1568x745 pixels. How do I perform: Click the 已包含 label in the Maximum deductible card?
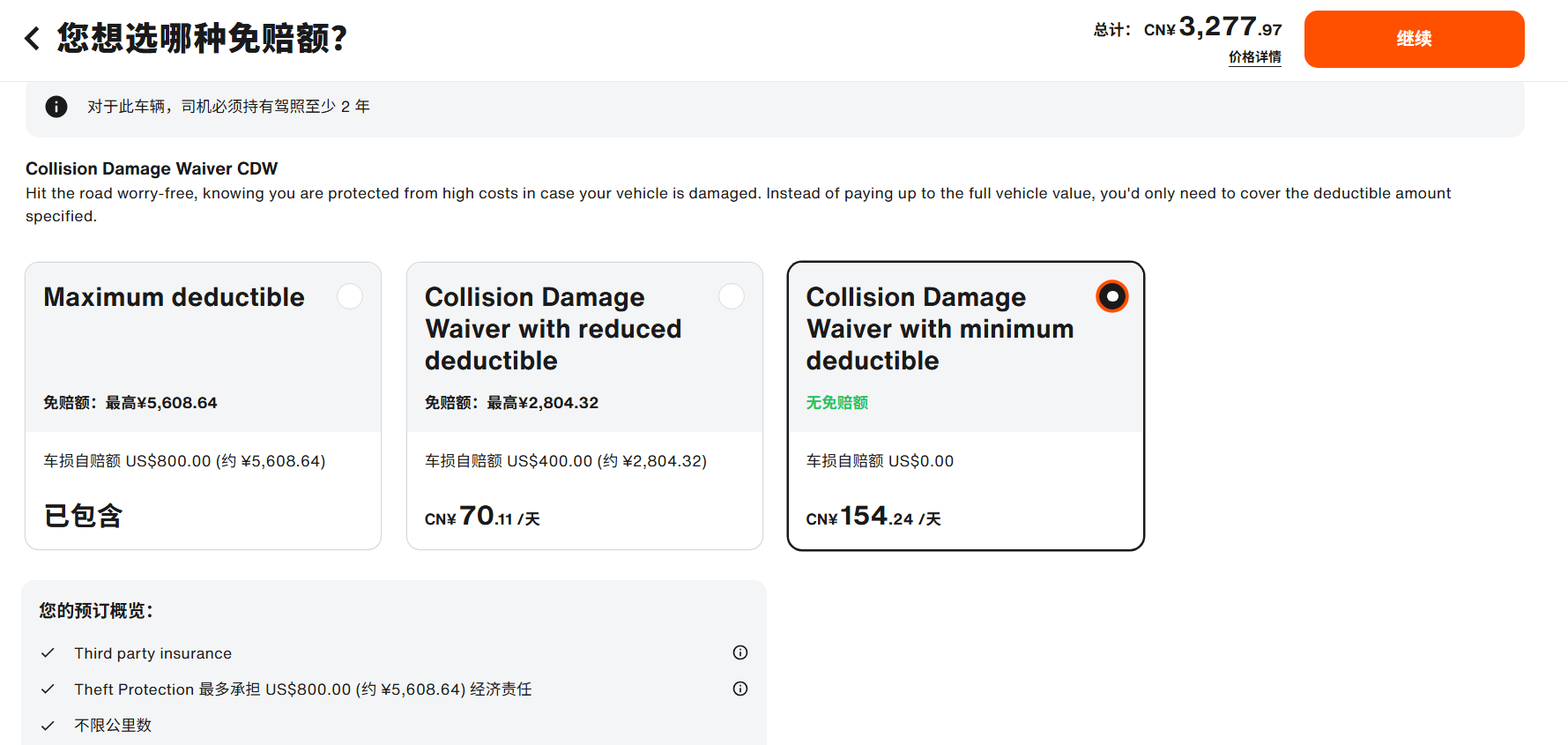pyautogui.click(x=84, y=516)
